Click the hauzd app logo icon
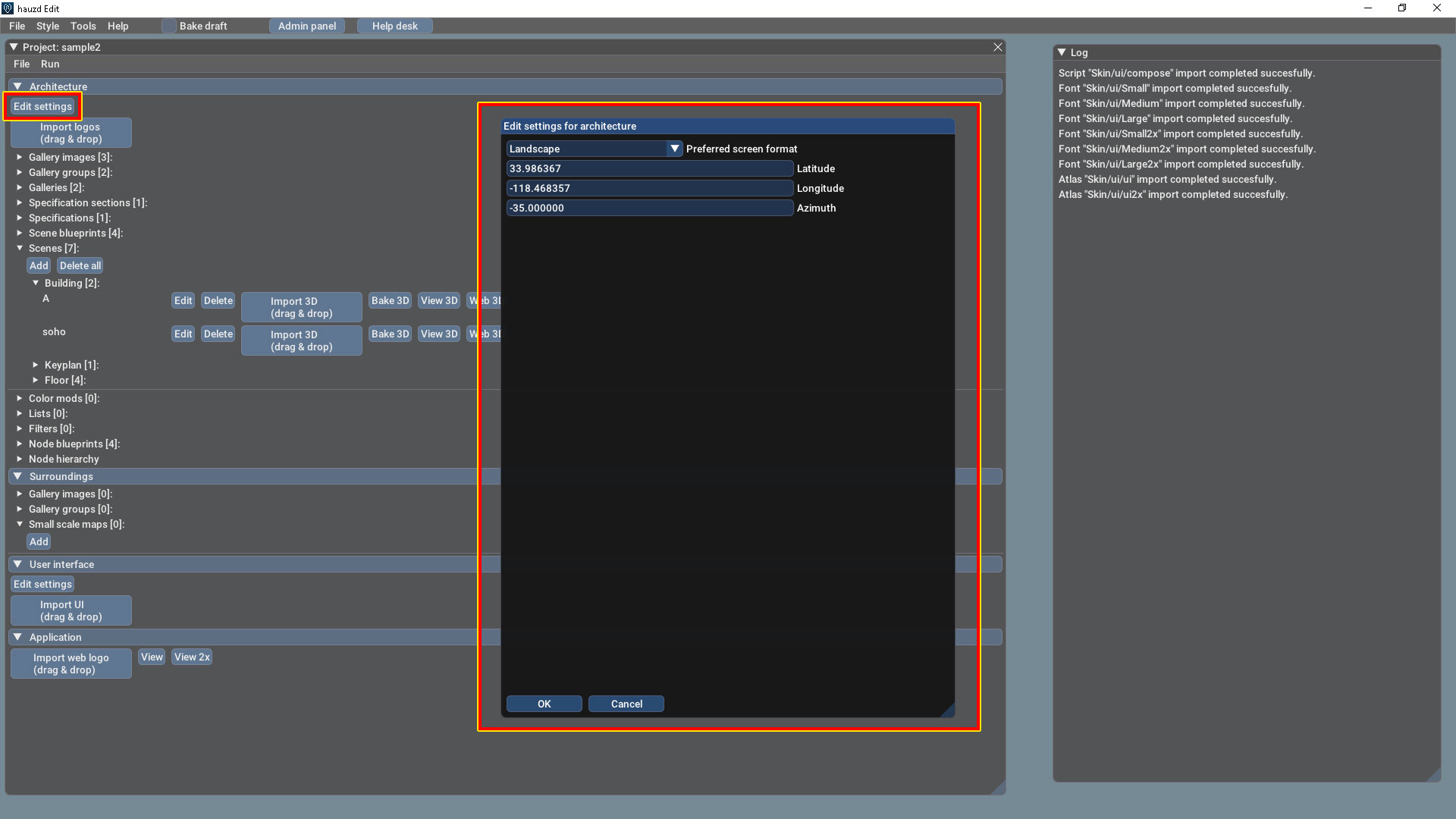The width and height of the screenshot is (1456, 819). click(8, 8)
